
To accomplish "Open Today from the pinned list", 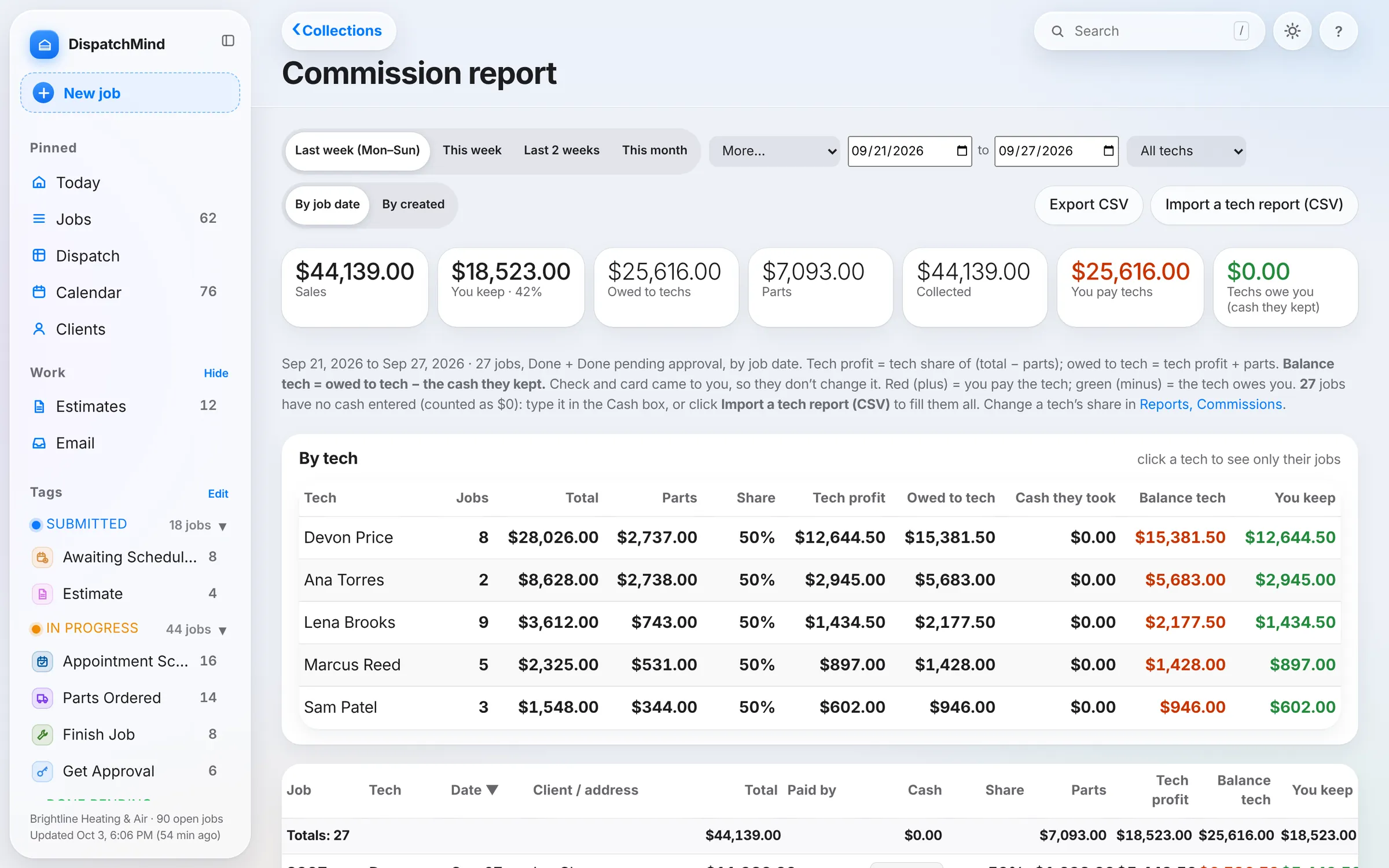I will [x=130, y=183].
